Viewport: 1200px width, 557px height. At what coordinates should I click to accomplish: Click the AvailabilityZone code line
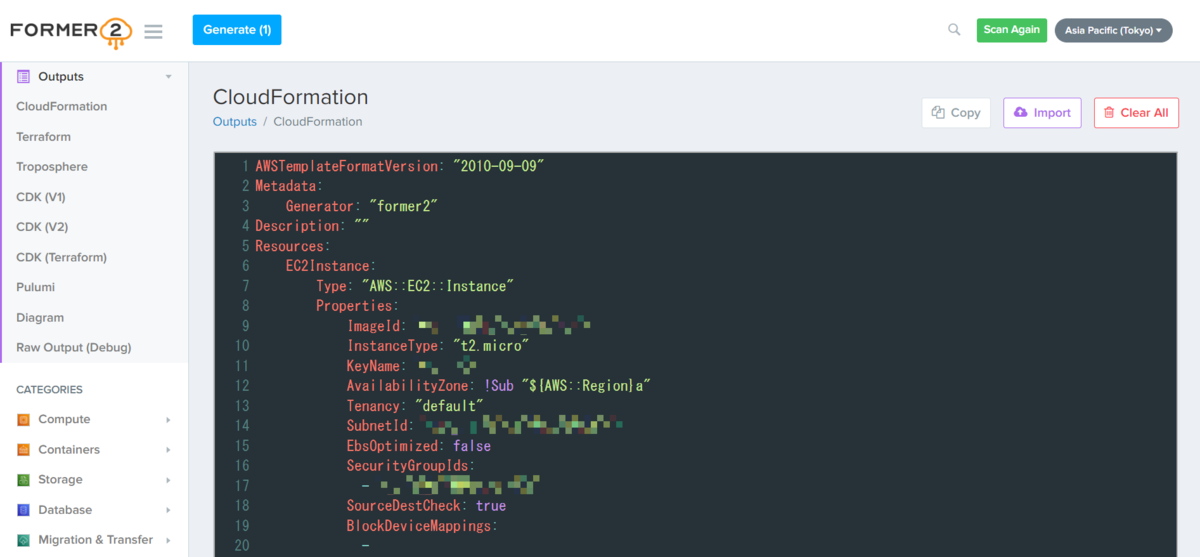click(x=499, y=386)
